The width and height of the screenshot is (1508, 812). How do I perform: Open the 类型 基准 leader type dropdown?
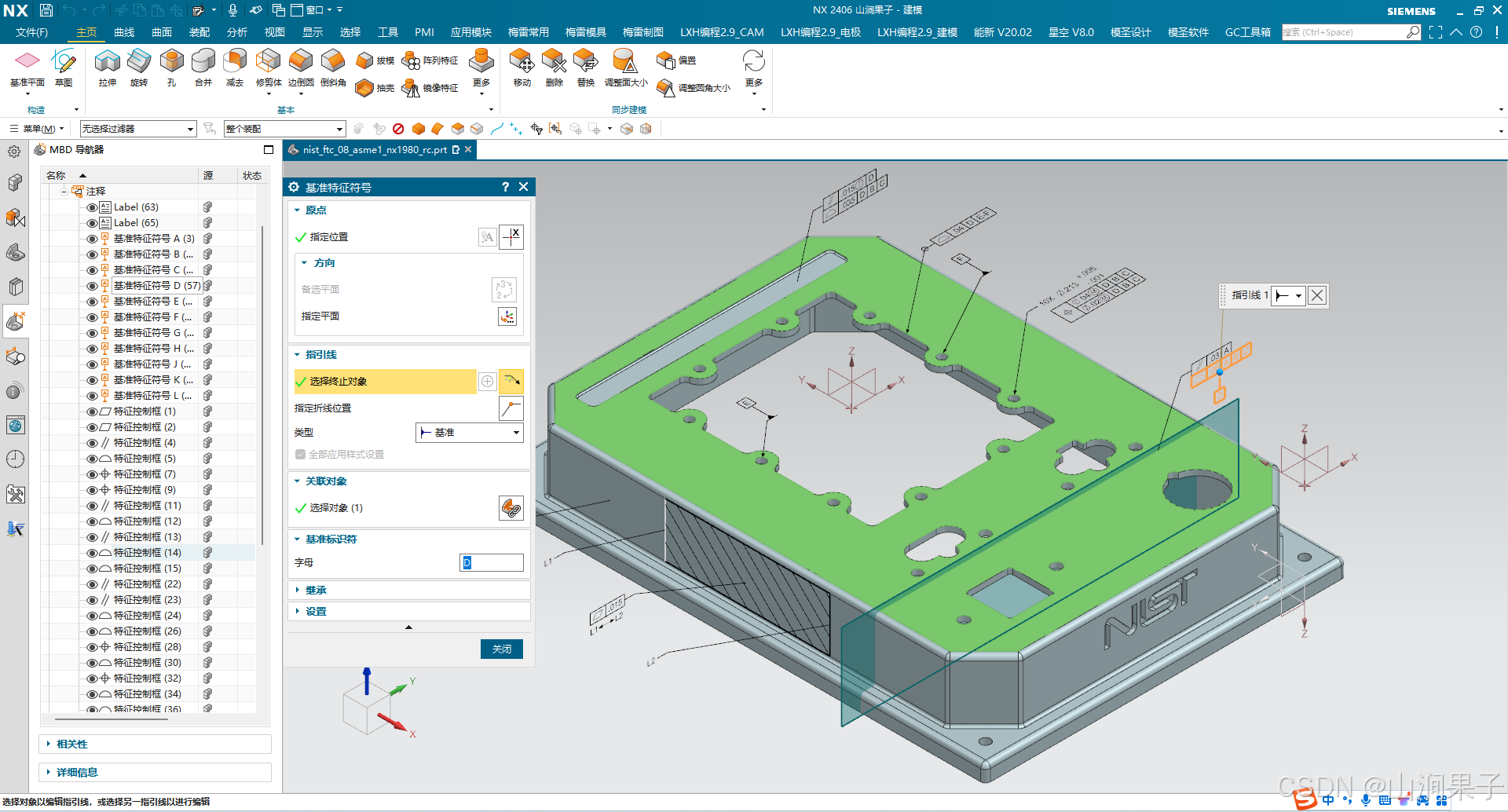tap(470, 433)
